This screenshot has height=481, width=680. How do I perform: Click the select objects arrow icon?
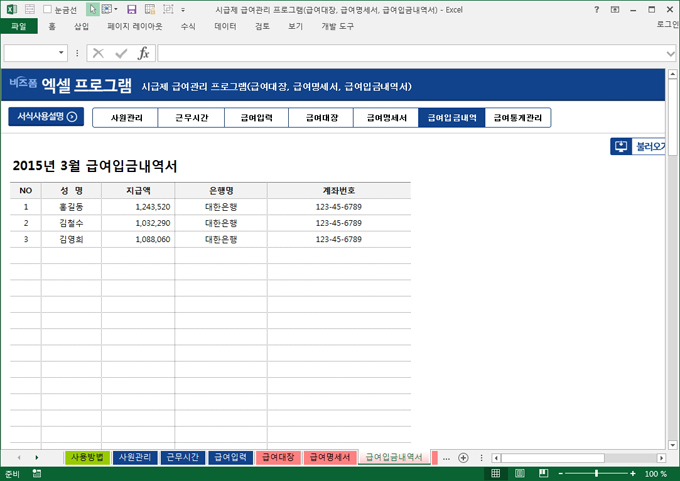point(93,9)
